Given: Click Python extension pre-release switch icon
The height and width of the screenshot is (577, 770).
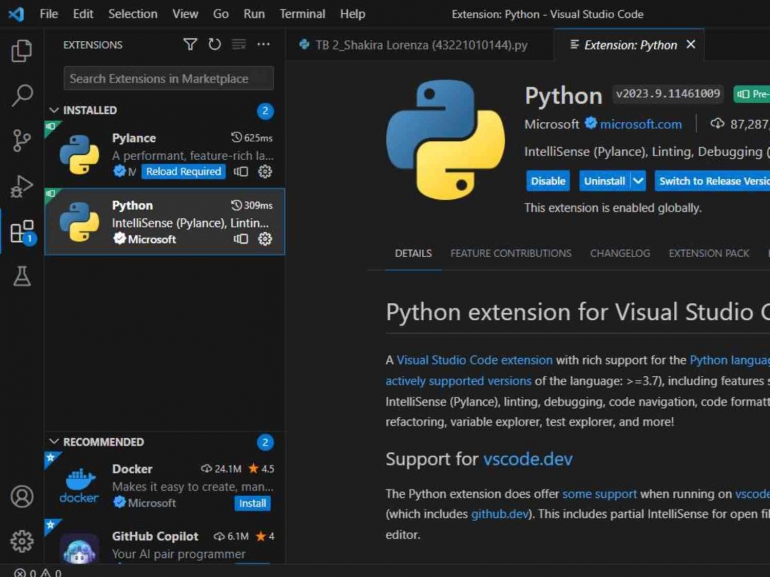Looking at the screenshot, I should click(241, 239).
